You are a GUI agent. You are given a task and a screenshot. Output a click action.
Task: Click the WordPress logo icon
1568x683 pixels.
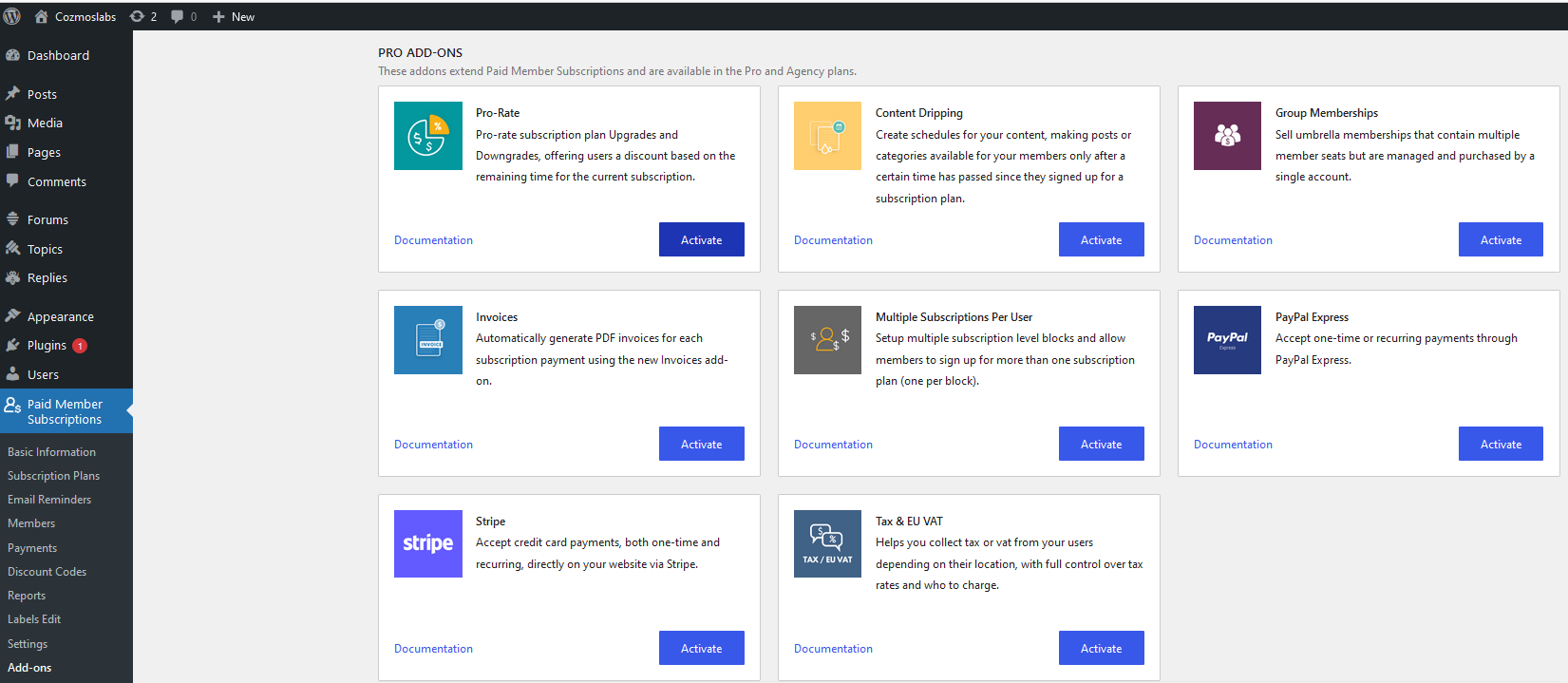(12, 16)
